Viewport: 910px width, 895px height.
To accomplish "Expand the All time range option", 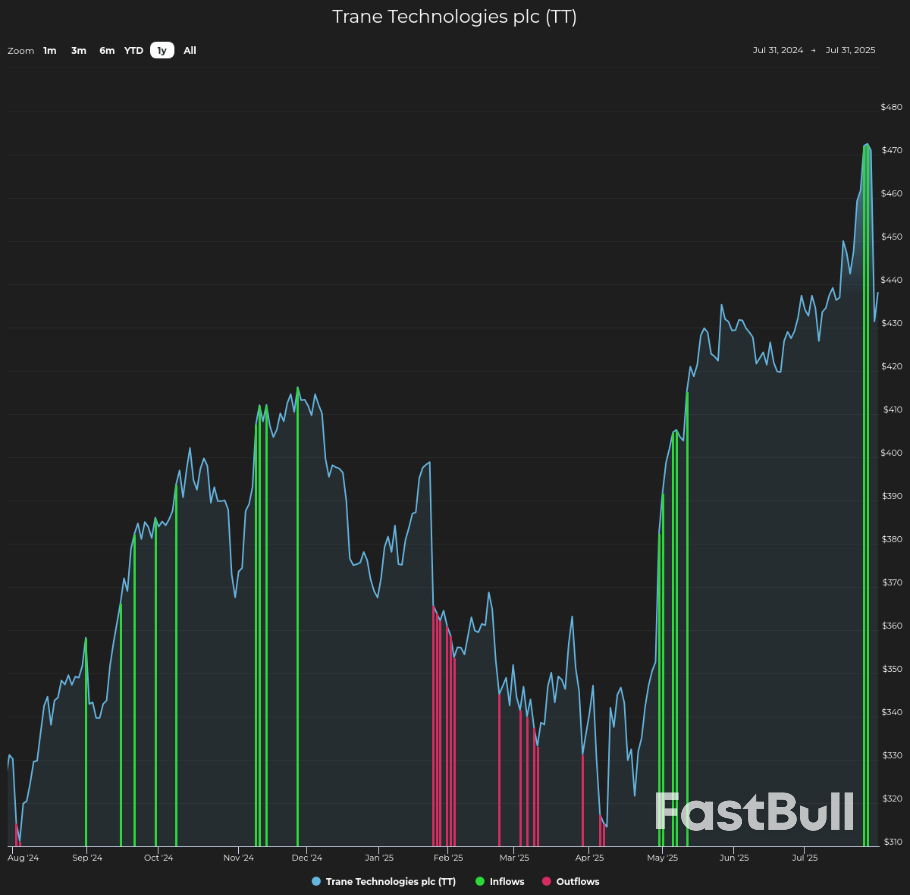I will 189,50.
